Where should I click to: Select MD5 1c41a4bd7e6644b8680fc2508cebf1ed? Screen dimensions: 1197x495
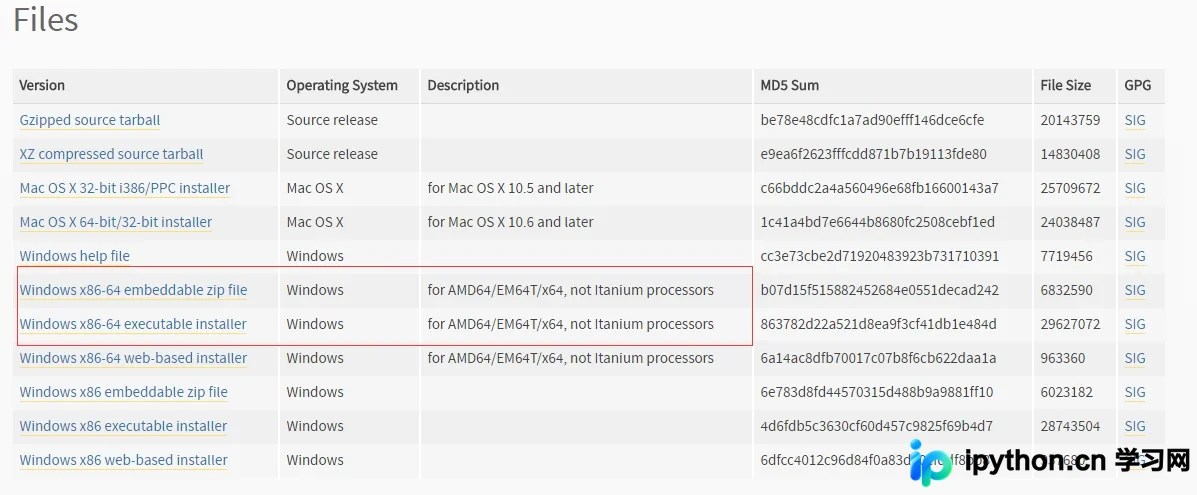point(878,222)
